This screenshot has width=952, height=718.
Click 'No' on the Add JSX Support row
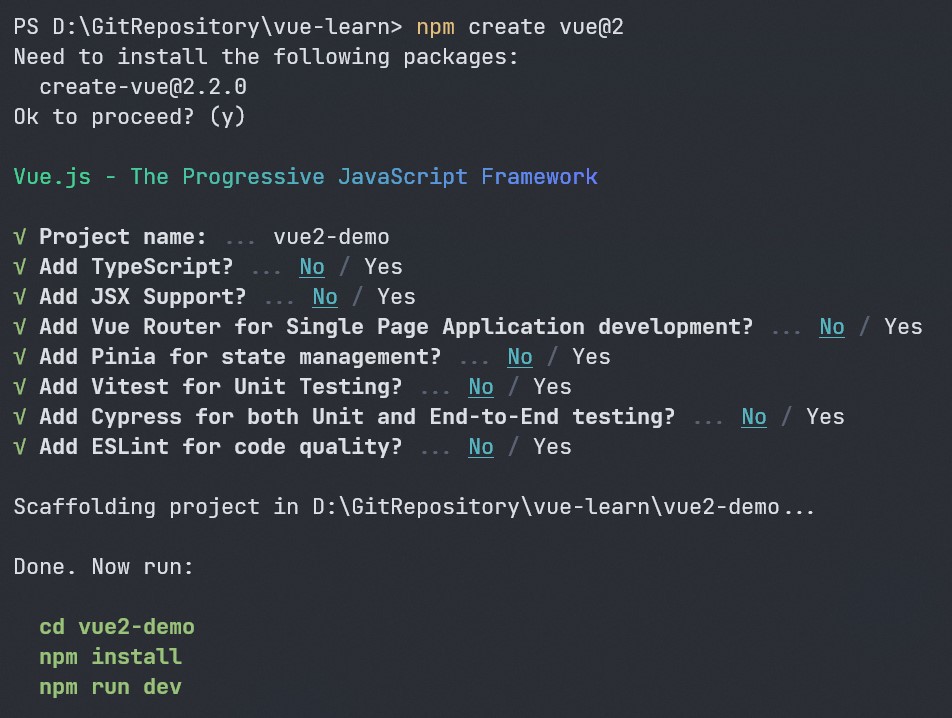click(x=325, y=297)
